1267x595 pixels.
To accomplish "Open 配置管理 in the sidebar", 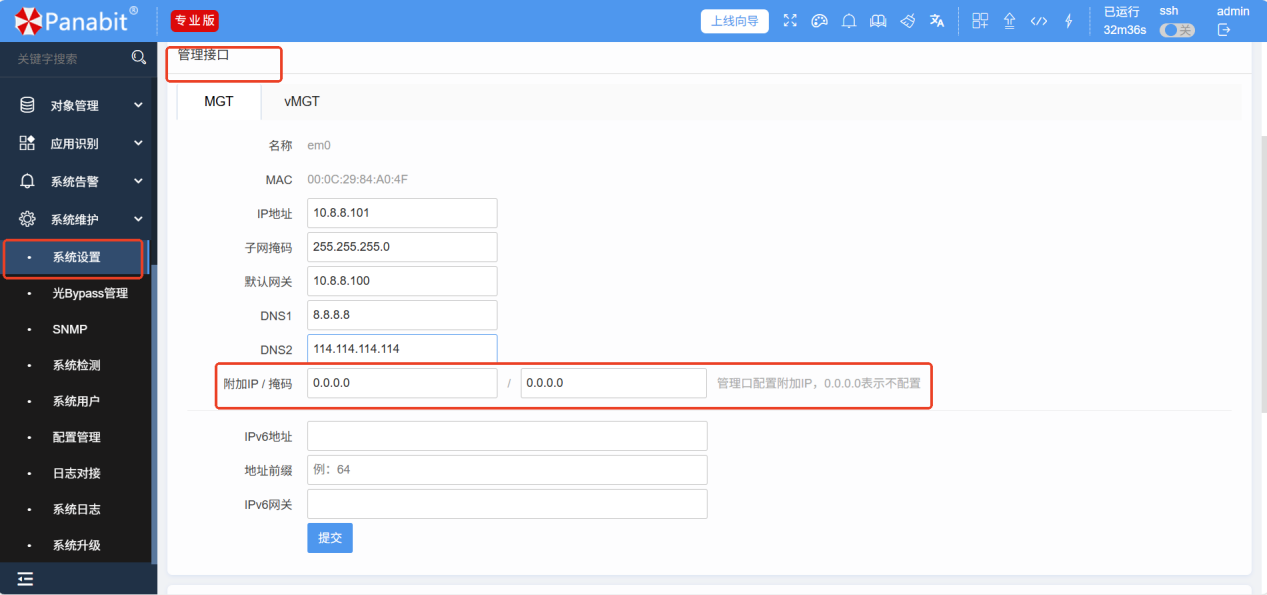I will [76, 437].
